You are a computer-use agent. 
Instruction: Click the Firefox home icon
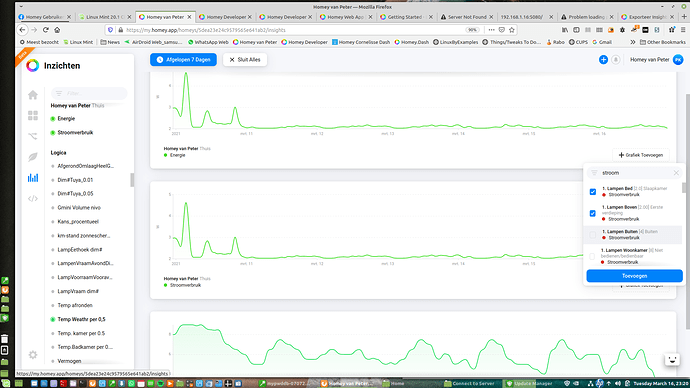(x=57, y=30)
